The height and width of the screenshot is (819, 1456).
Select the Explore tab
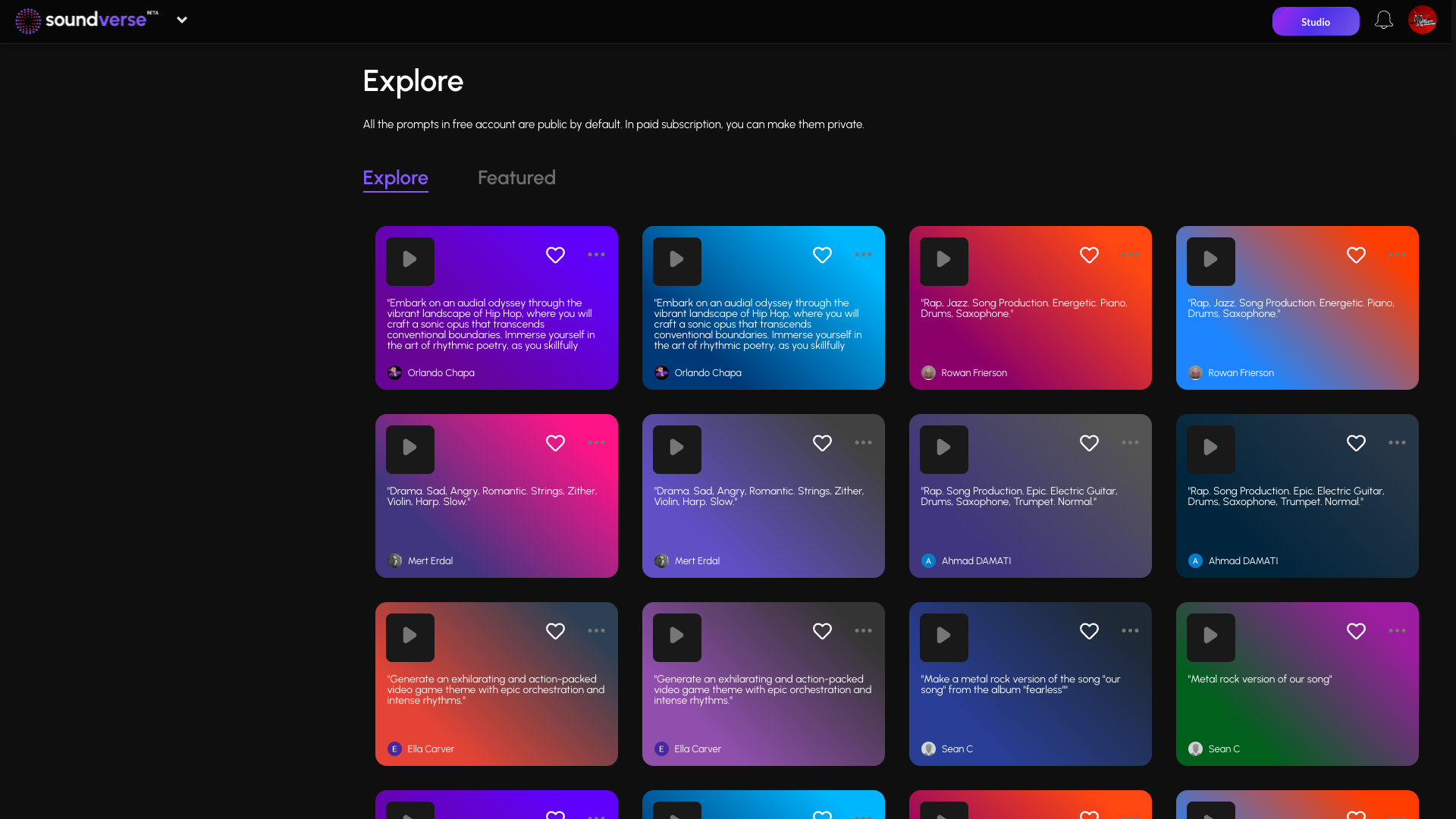(395, 177)
